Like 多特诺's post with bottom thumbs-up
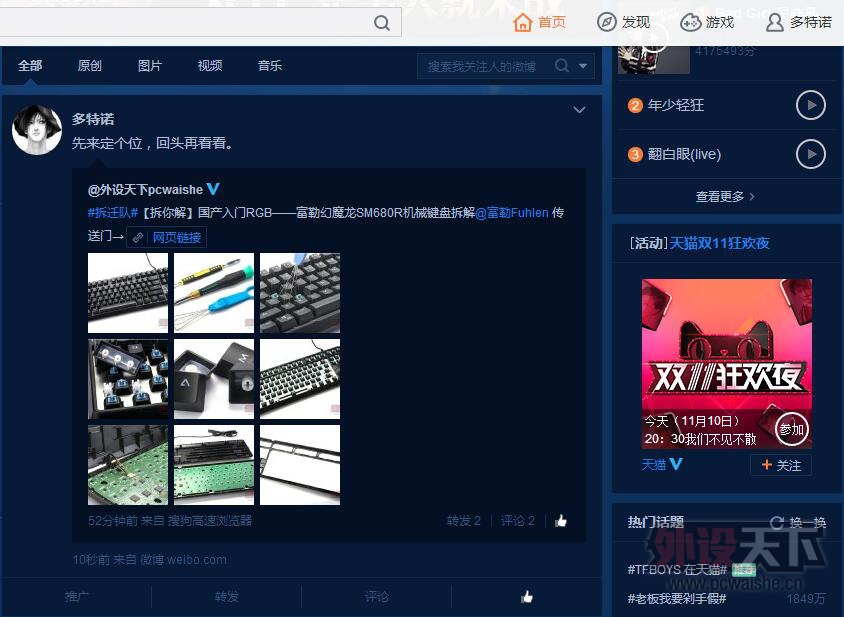 [527, 597]
